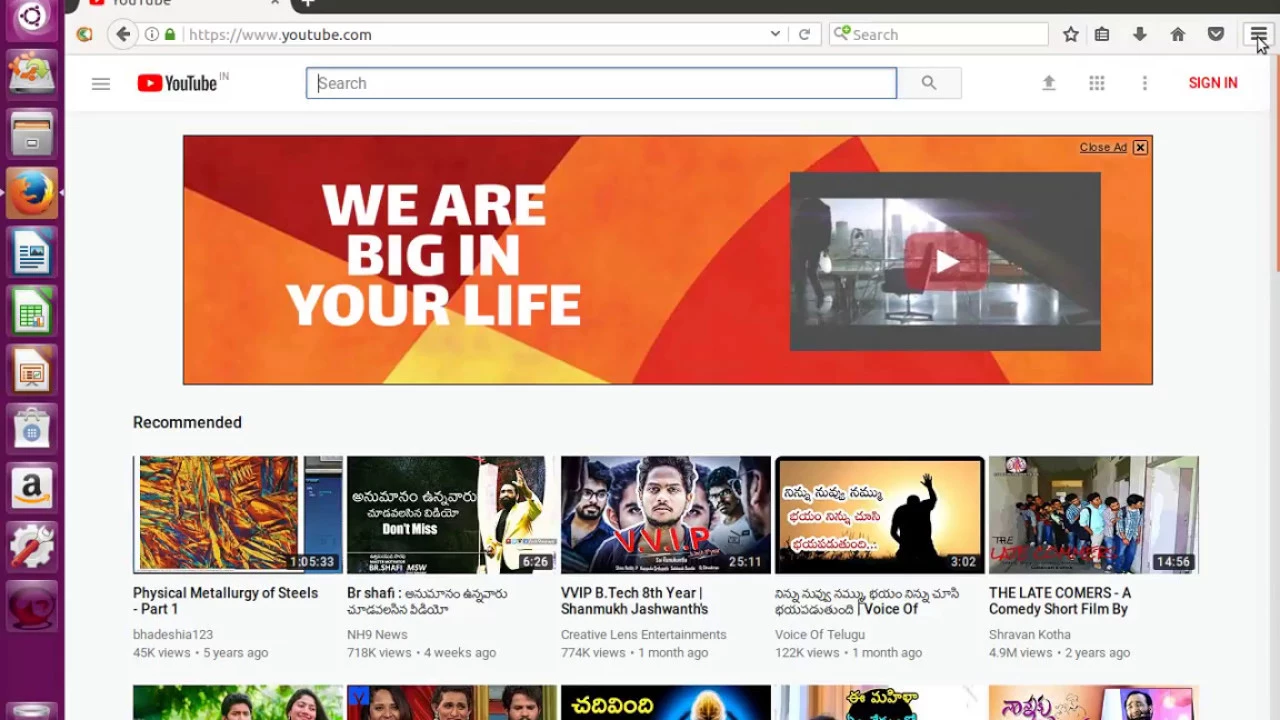Viewport: 1280px width, 720px height.
Task: Click the Close Ad link
Action: tap(1103, 147)
